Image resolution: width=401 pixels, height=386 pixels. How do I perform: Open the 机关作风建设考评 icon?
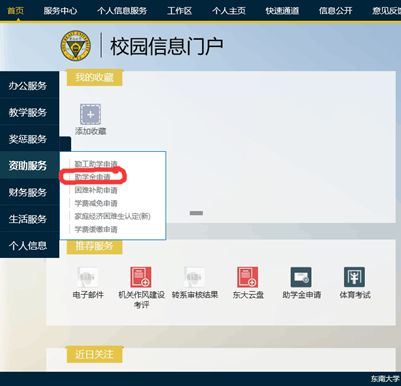click(141, 277)
